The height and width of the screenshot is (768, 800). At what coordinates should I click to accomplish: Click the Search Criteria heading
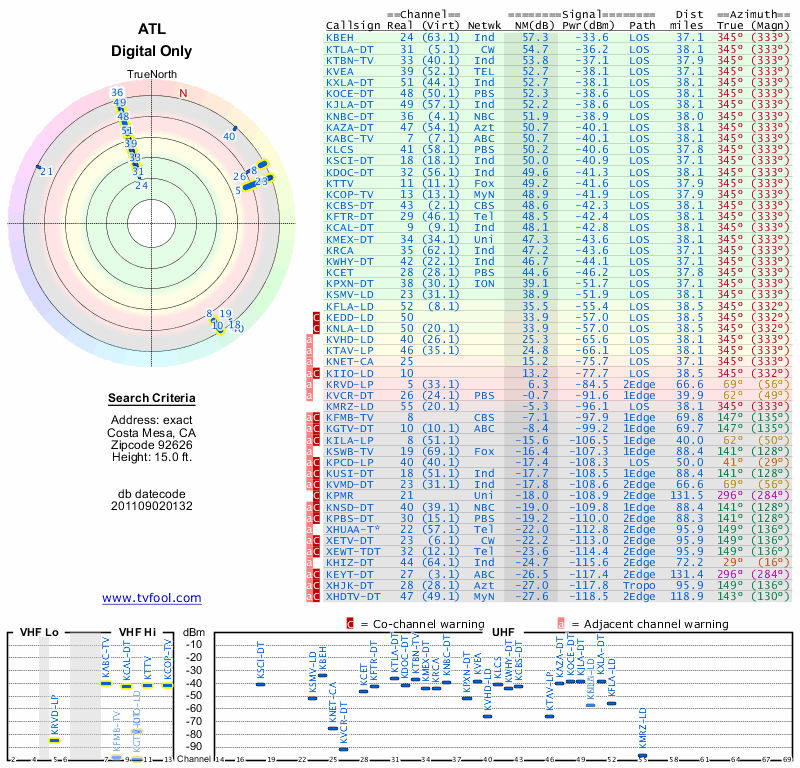(x=152, y=398)
